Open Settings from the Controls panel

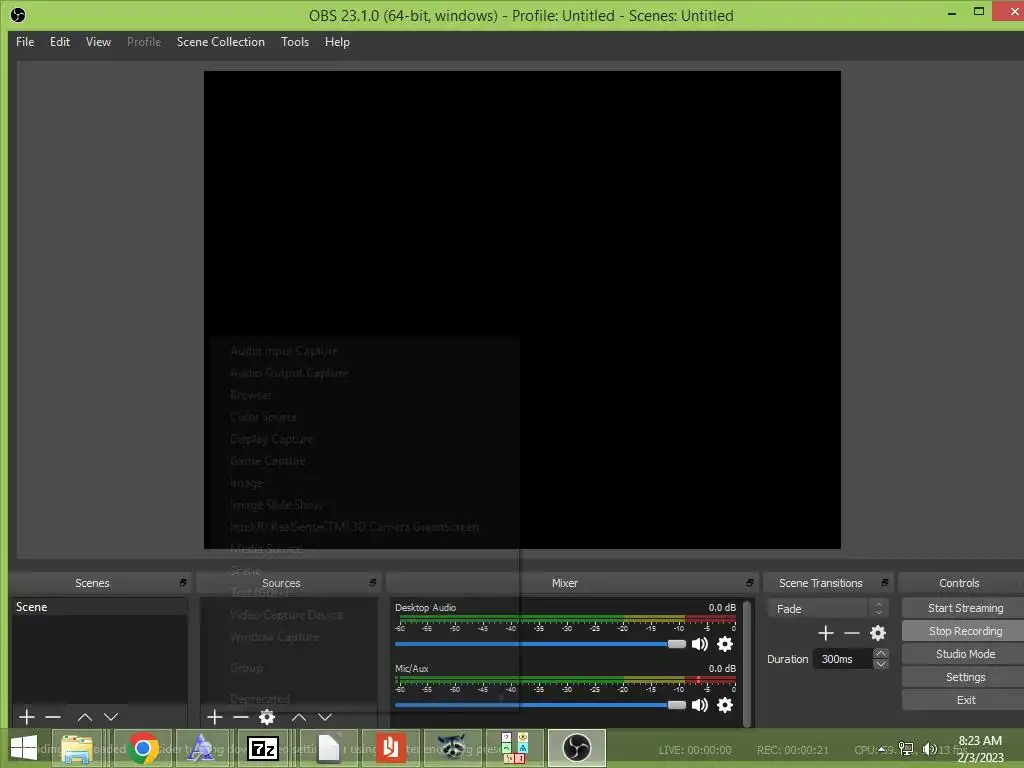pos(964,677)
